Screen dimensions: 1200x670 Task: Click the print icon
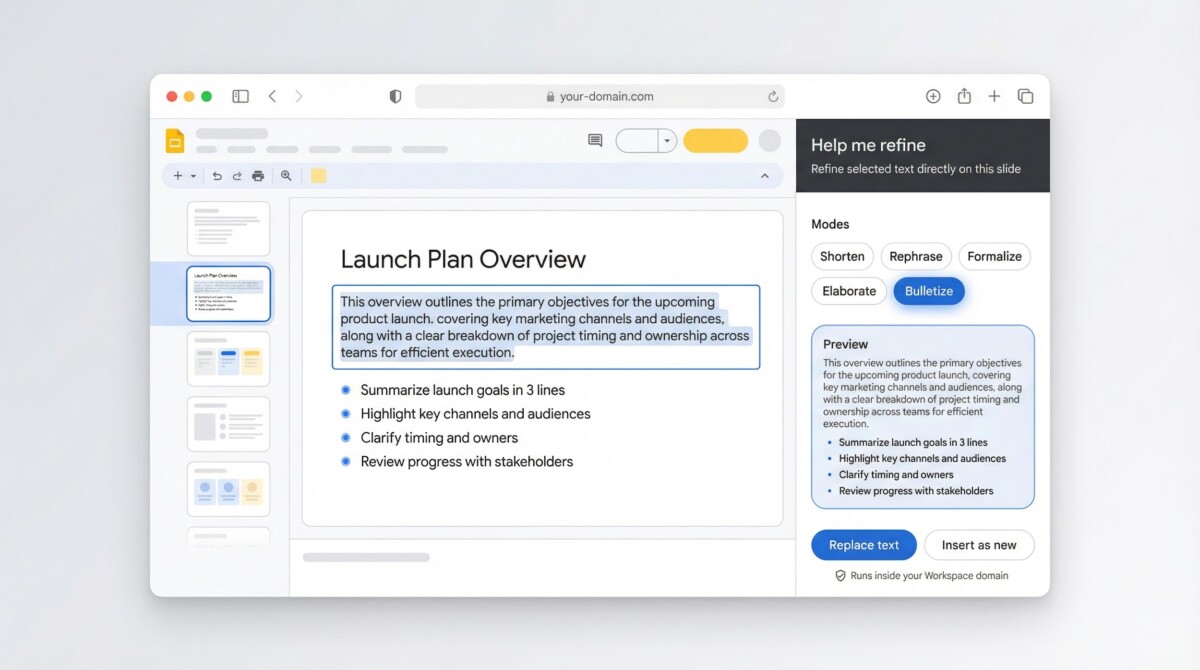[258, 176]
